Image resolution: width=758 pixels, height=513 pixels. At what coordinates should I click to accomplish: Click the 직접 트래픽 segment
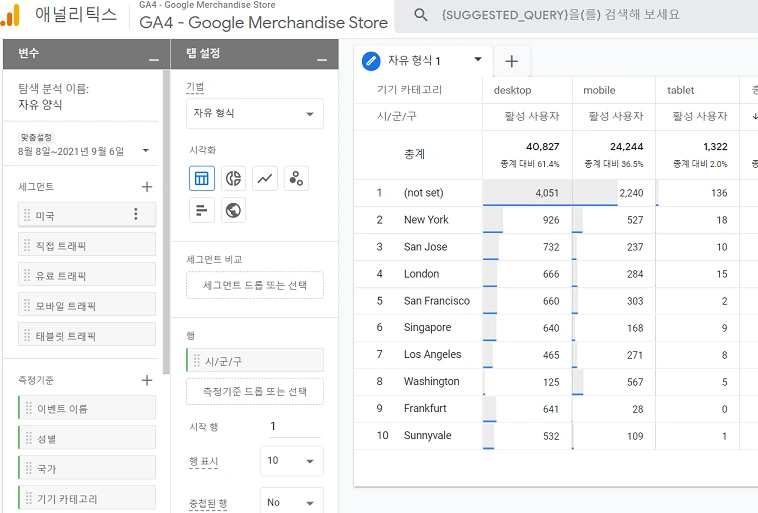[87, 244]
